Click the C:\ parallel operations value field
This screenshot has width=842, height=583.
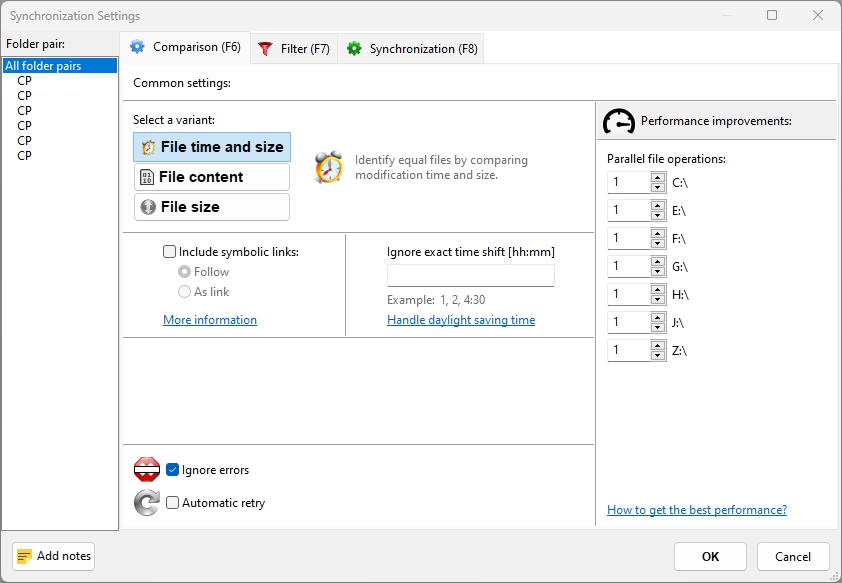(x=629, y=183)
